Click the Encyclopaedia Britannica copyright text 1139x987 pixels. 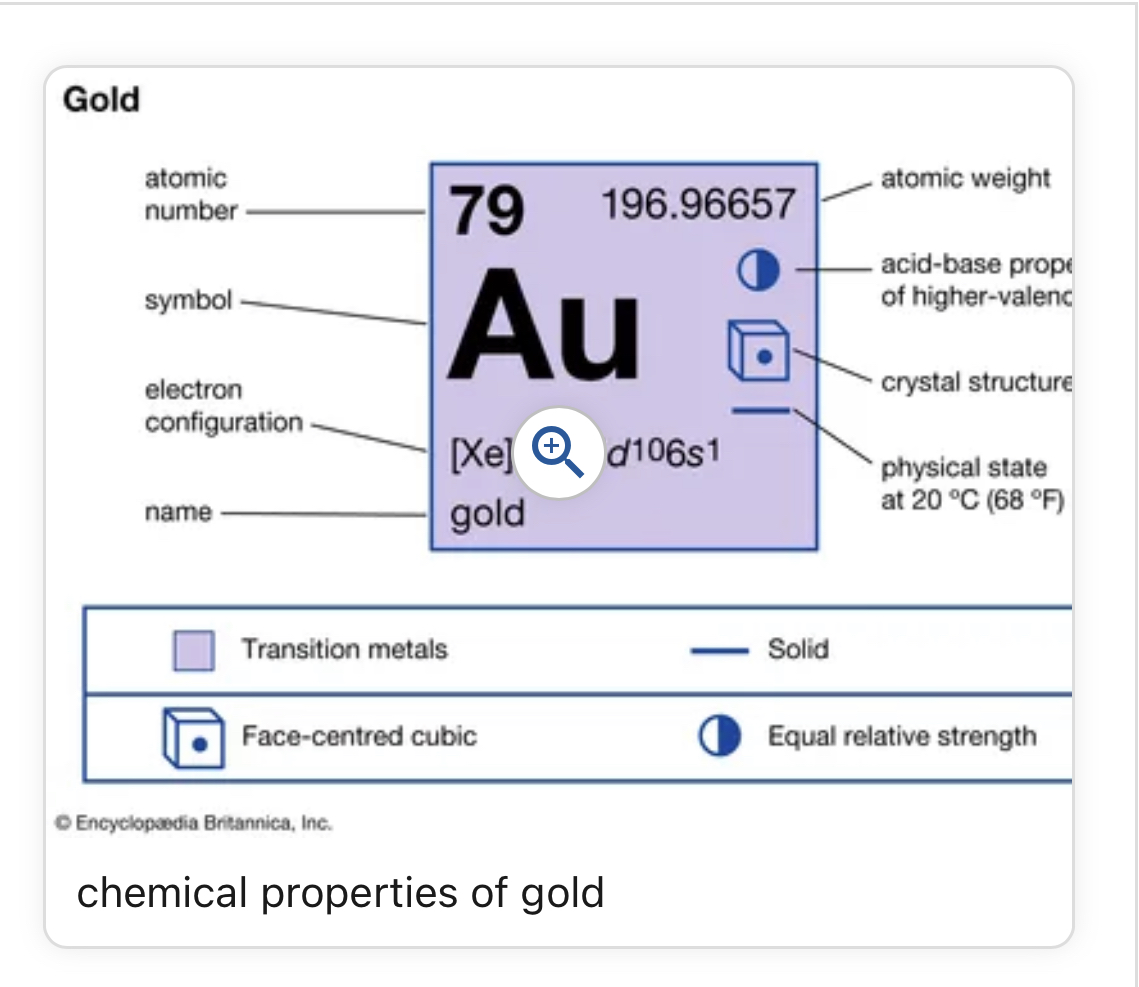point(193,823)
